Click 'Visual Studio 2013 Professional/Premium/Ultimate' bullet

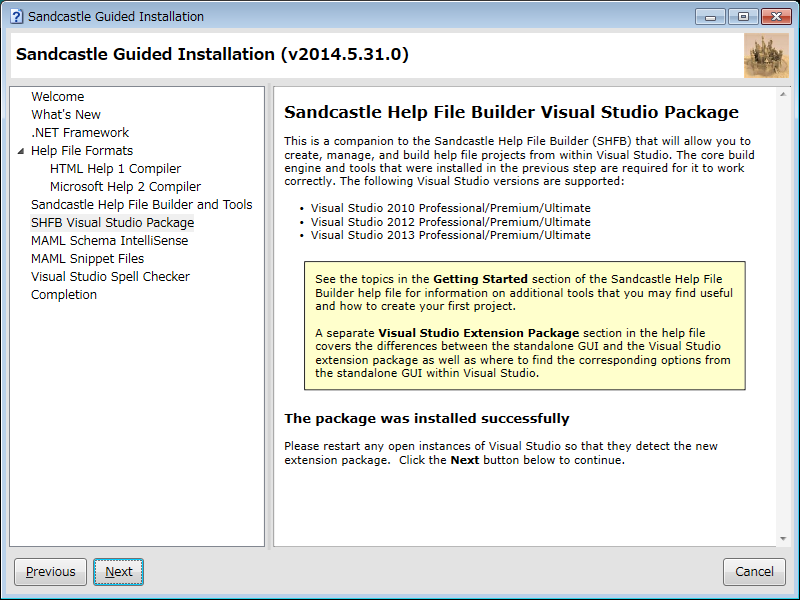pos(451,235)
